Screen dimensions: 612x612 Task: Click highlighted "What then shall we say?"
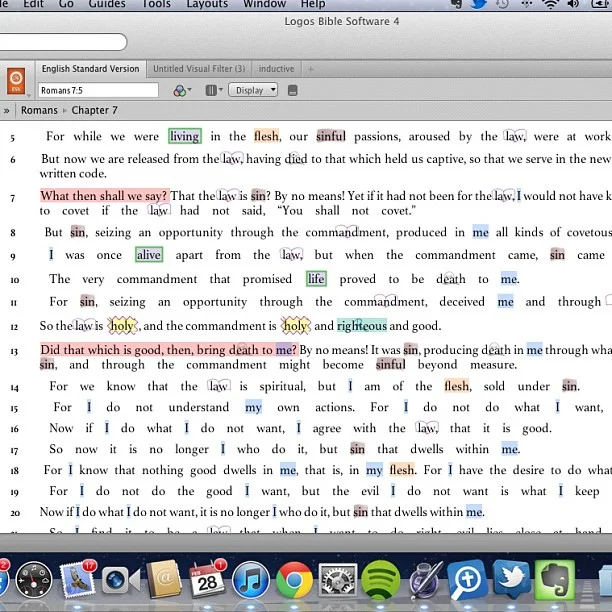point(105,196)
